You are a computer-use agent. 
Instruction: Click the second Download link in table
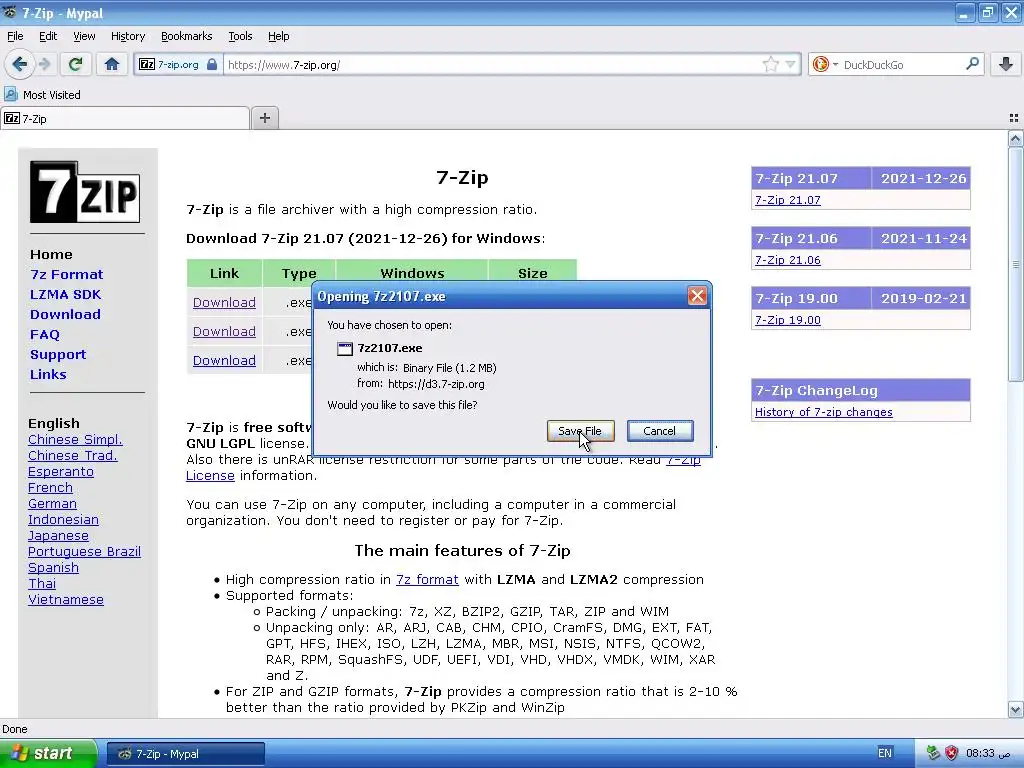[x=224, y=331]
